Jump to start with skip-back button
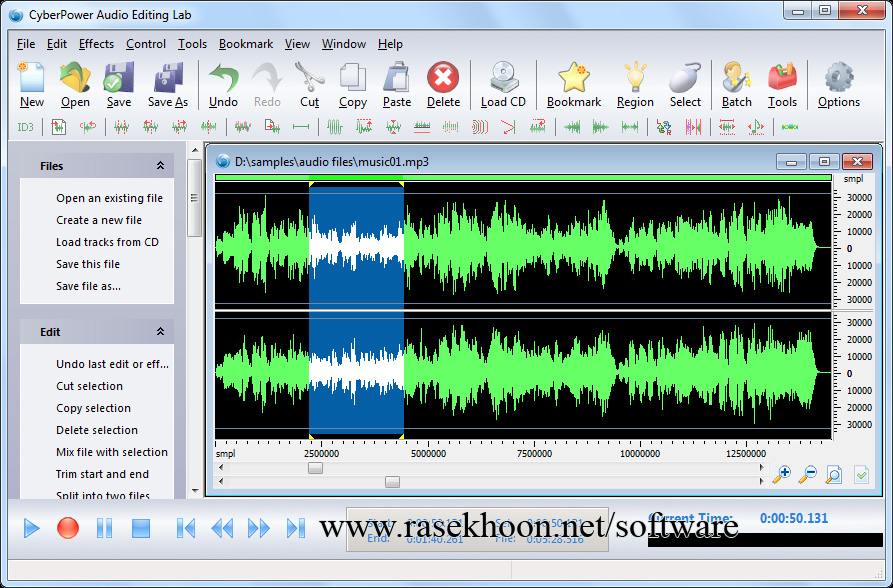 click(x=186, y=528)
